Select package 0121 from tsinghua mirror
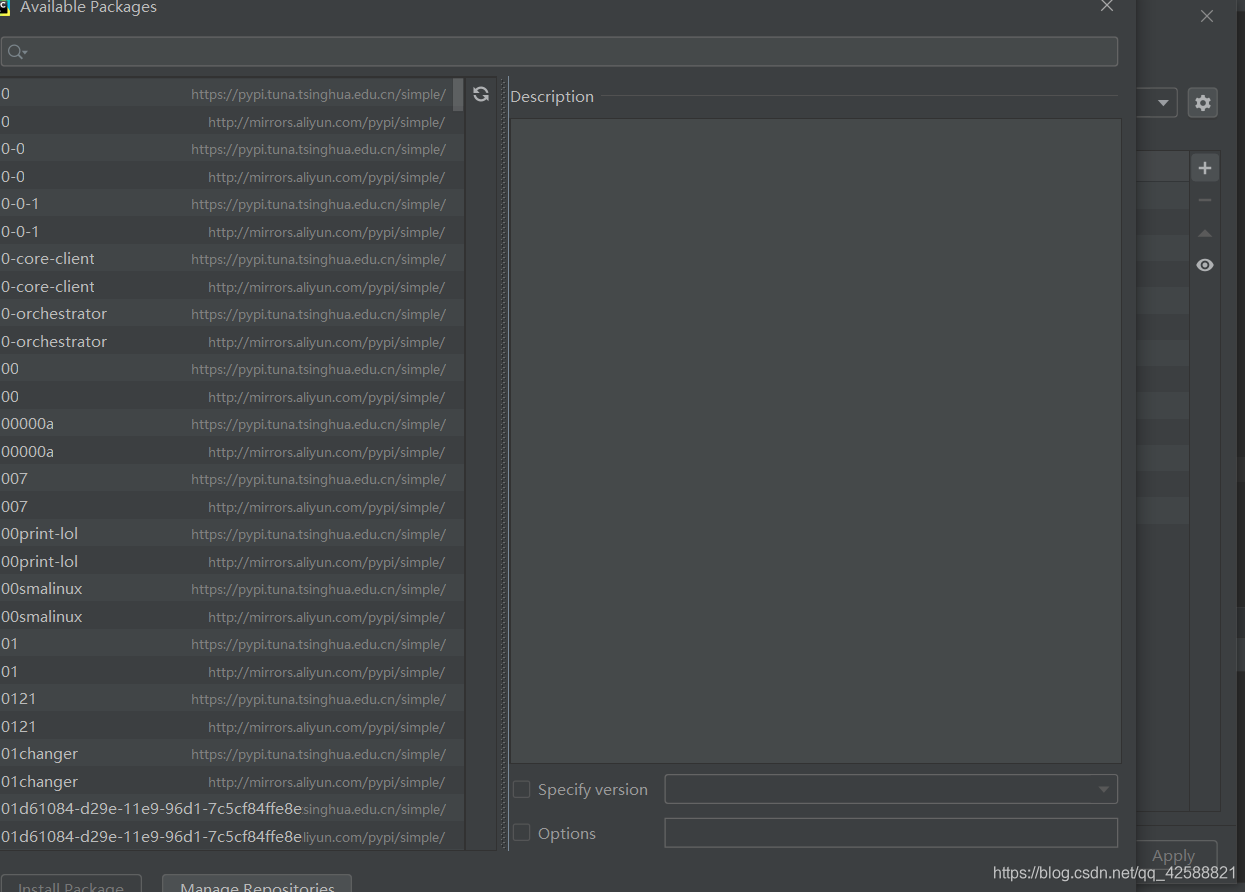The height and width of the screenshot is (892, 1245). pyautogui.click(x=226, y=699)
